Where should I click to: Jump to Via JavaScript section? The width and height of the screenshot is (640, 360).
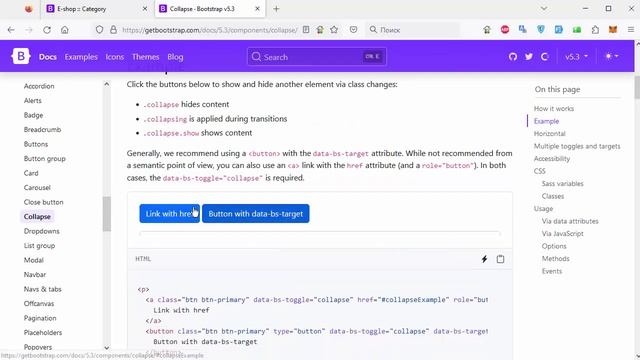tap(562, 233)
